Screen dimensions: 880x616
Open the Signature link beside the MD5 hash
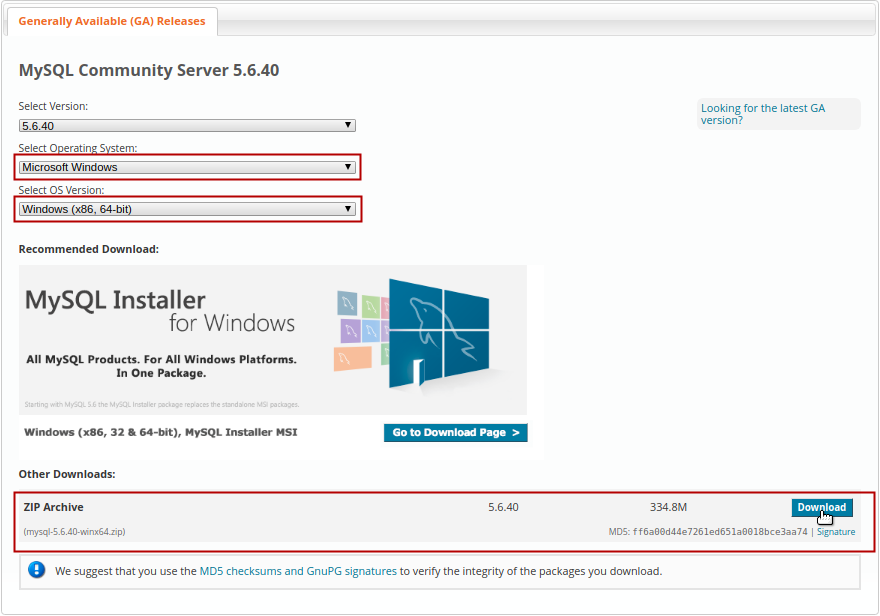(x=836, y=532)
